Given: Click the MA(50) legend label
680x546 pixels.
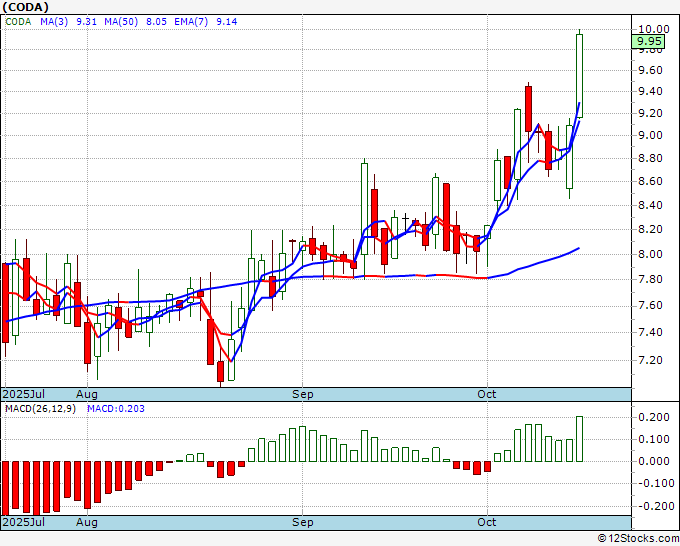Looking at the screenshot, I should 121,22.
